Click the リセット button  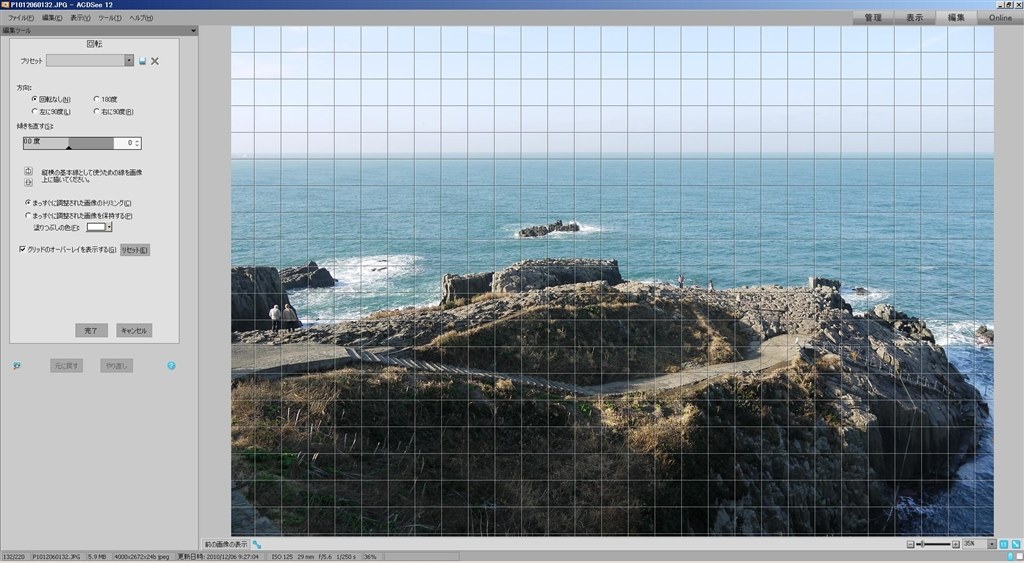pyautogui.click(x=135, y=249)
